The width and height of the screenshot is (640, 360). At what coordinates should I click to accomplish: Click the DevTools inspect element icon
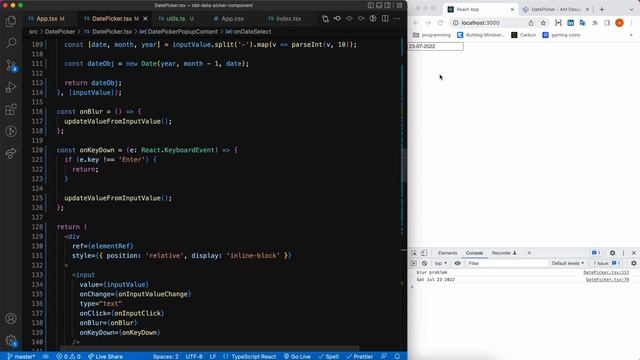pyautogui.click(x=414, y=253)
